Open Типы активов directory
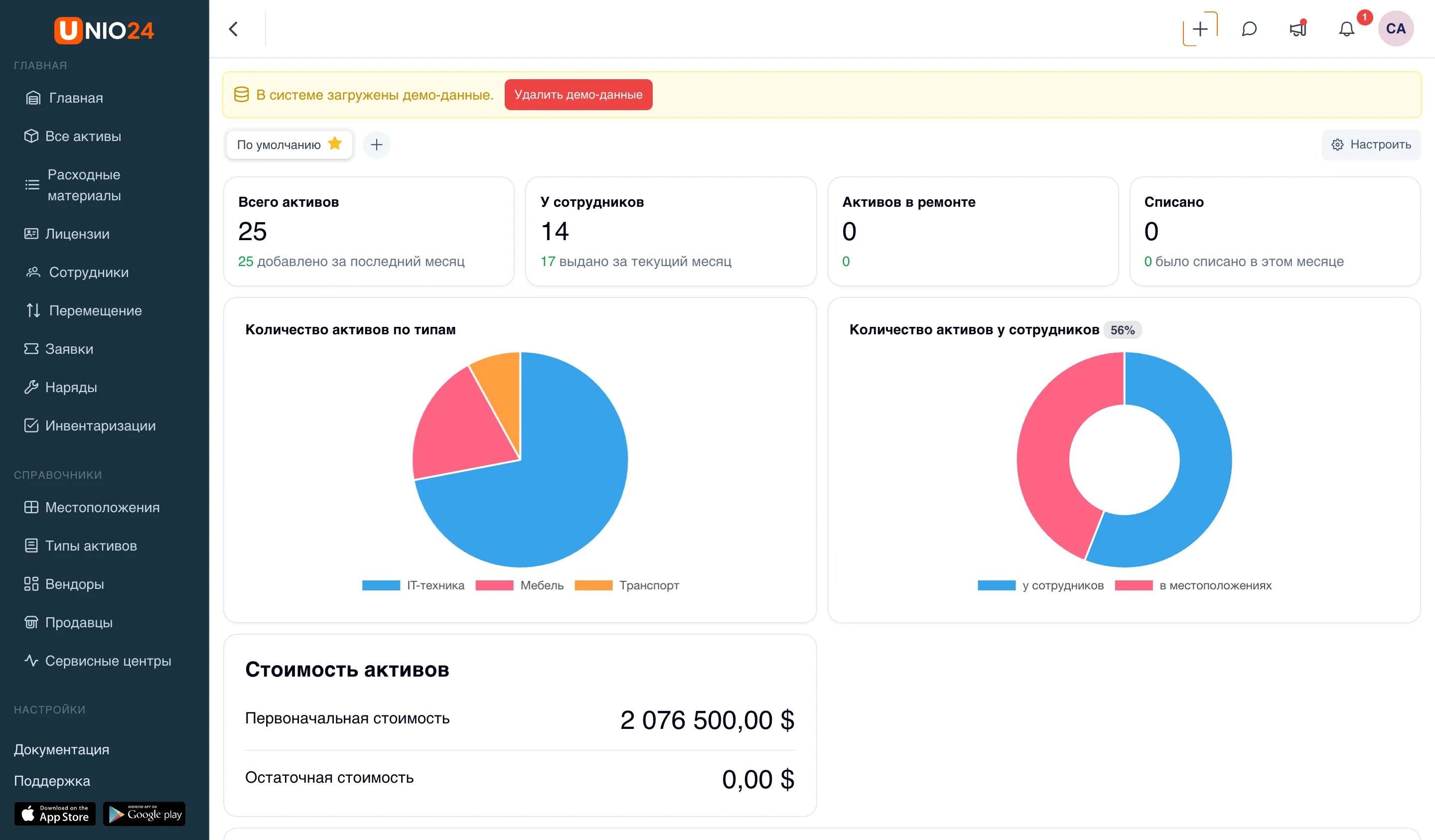The height and width of the screenshot is (840, 1435). [x=91, y=546]
